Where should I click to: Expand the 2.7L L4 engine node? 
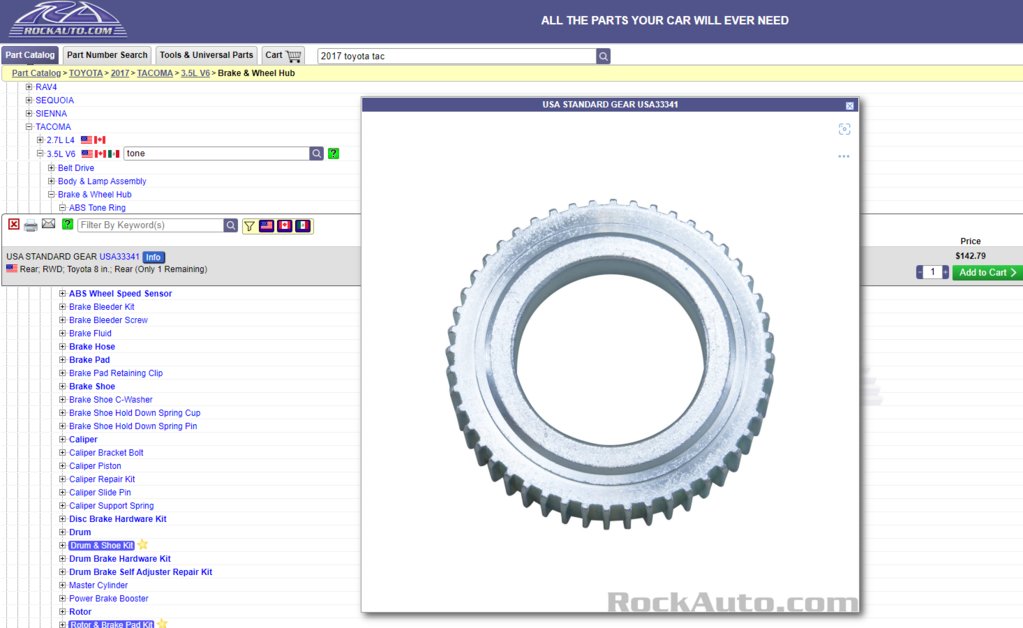[40, 140]
